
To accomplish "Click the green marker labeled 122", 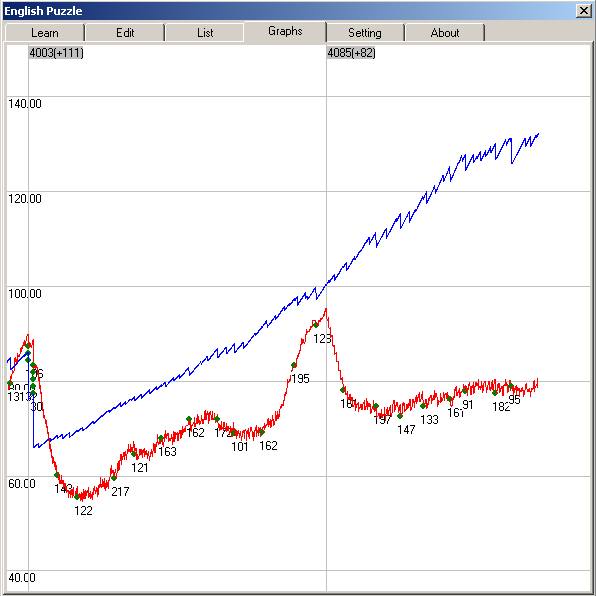I will click(77, 497).
